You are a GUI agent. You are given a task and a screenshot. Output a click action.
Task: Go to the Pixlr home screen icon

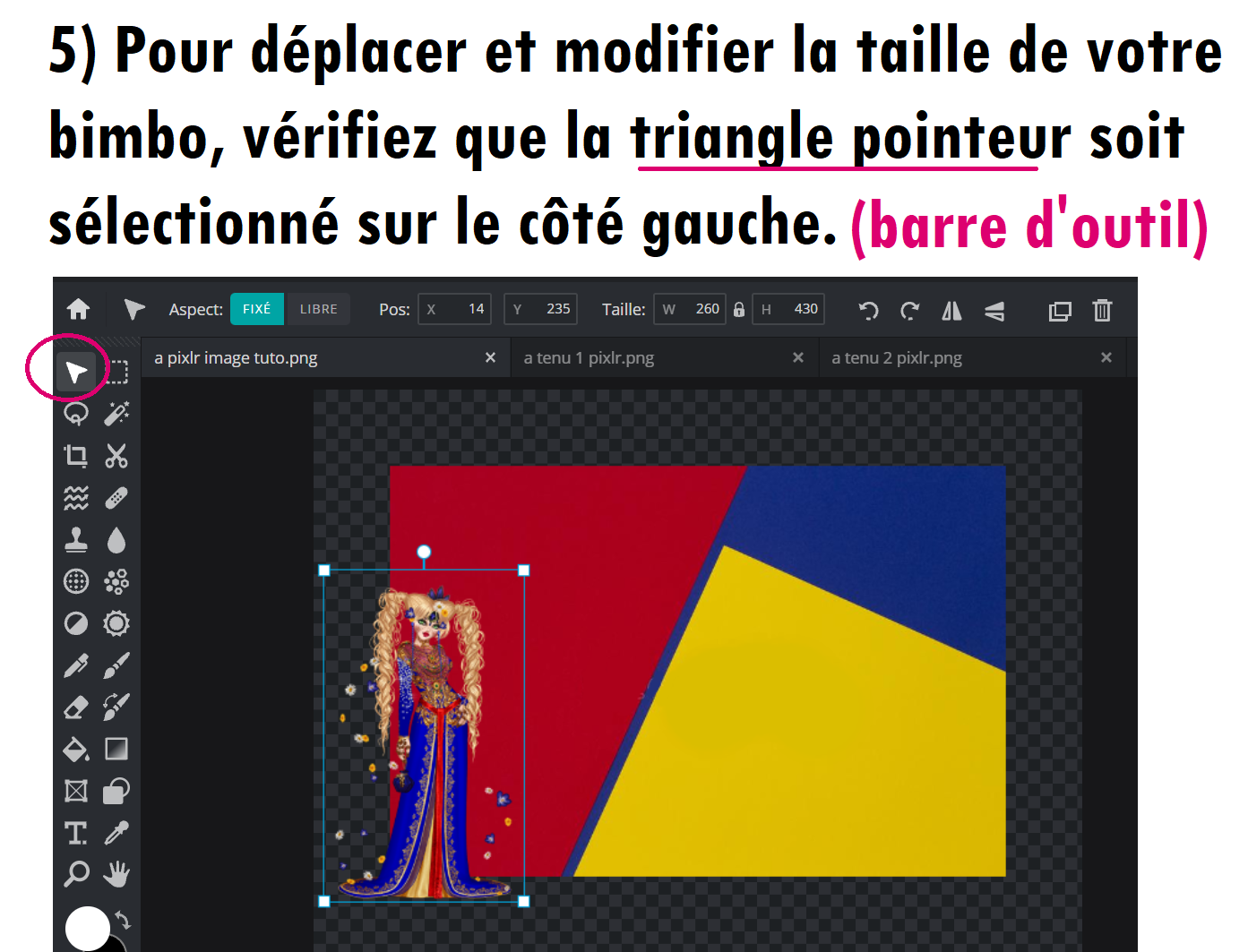(78, 309)
